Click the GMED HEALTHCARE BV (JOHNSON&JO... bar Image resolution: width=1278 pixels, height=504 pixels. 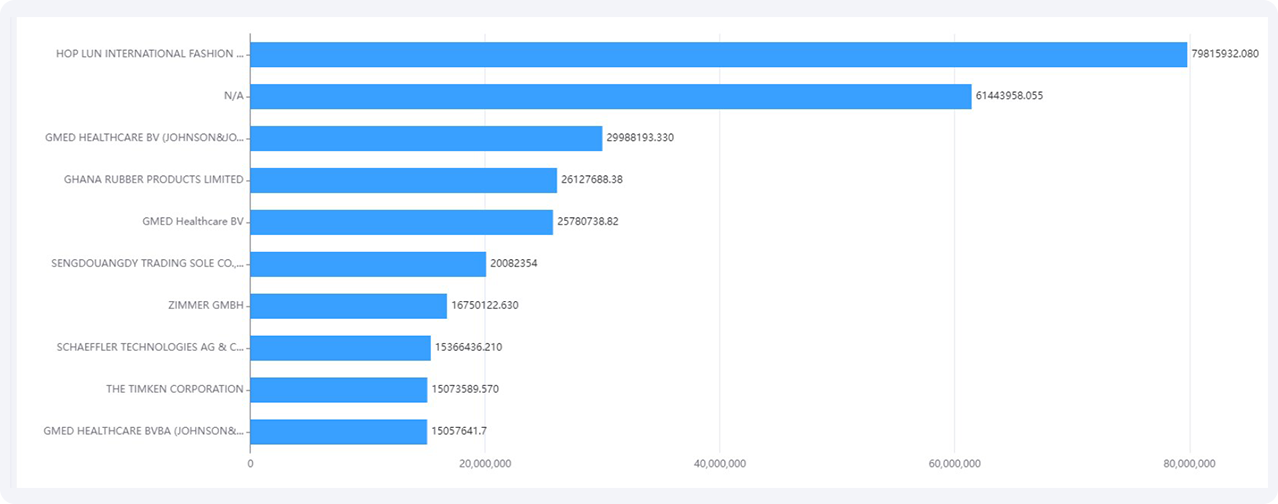pos(426,138)
